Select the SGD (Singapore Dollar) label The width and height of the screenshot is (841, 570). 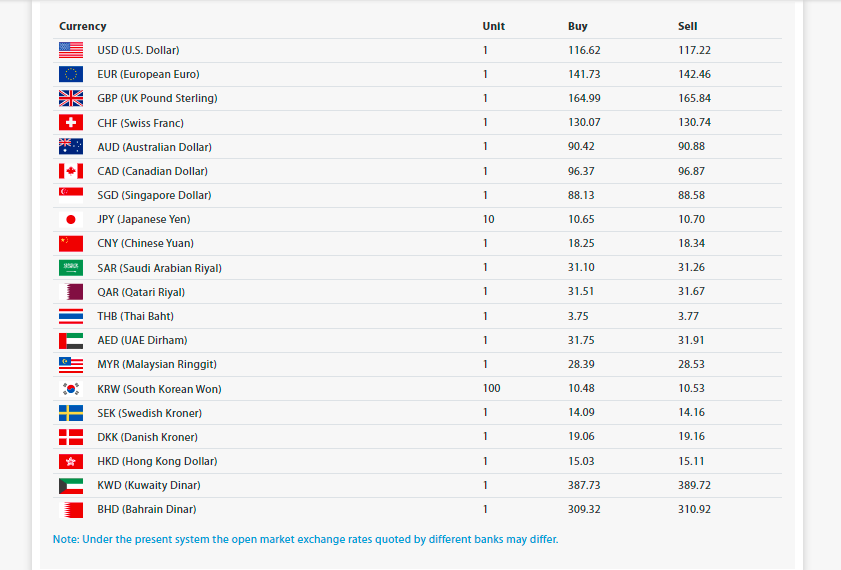[154, 195]
